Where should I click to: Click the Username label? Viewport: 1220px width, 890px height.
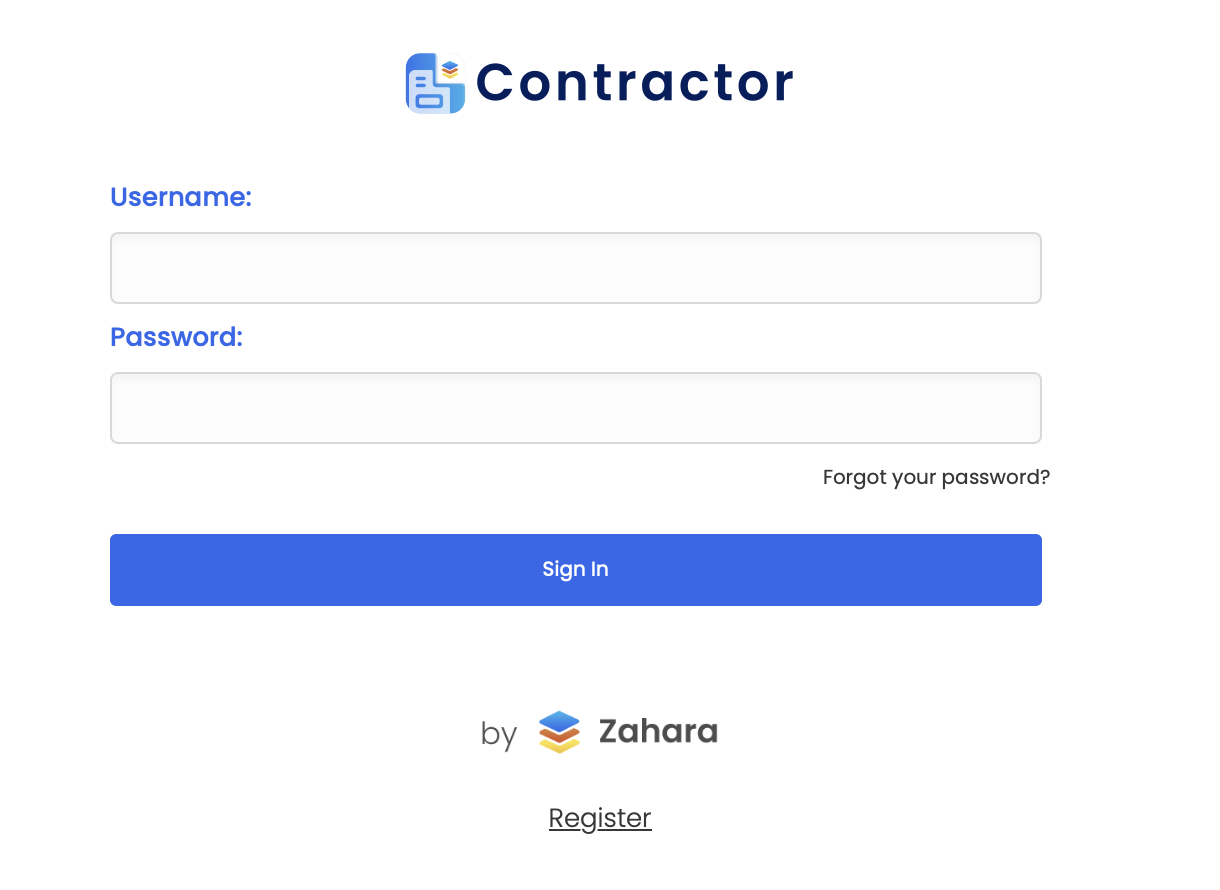[180, 197]
